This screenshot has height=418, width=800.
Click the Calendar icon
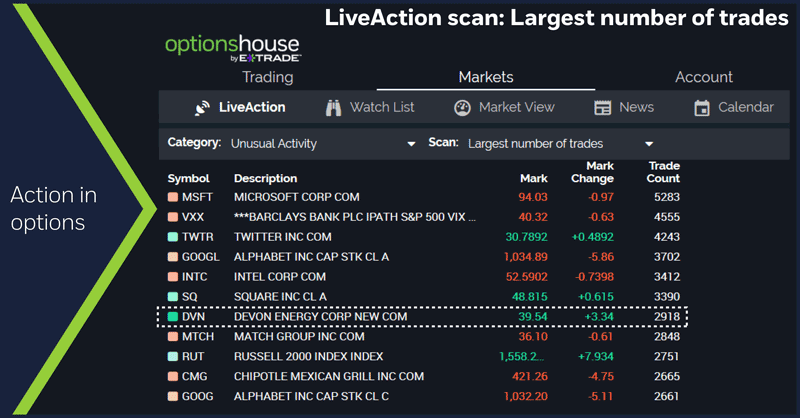tap(702, 108)
